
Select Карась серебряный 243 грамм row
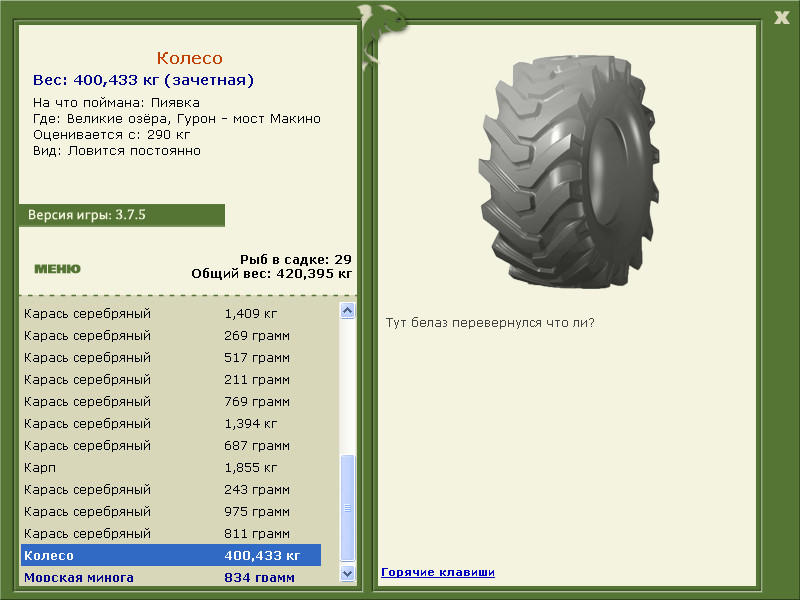(x=171, y=489)
